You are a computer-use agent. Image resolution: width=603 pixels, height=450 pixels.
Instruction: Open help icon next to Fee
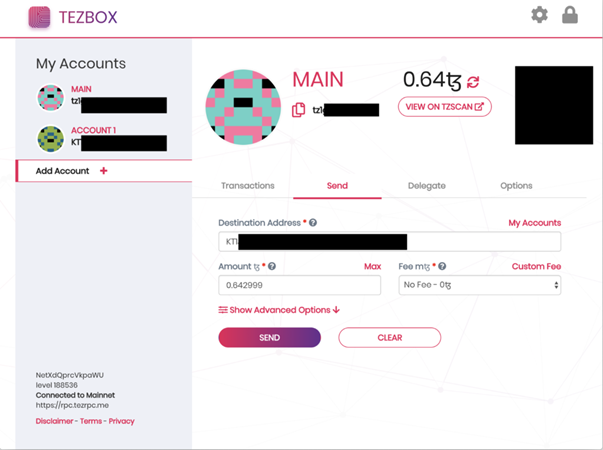coord(442,266)
